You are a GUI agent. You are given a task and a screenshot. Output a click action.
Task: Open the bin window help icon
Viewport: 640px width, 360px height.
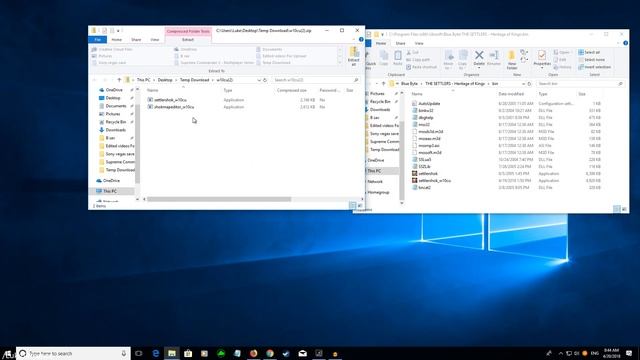625,43
